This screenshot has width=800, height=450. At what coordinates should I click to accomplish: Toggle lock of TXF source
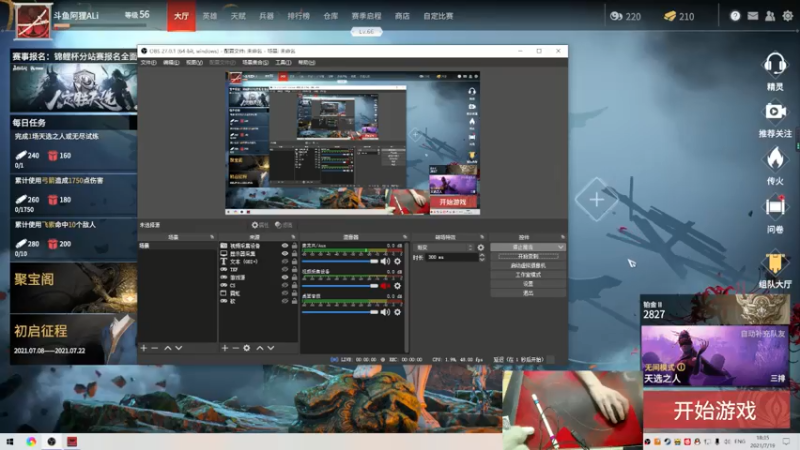click(x=294, y=269)
